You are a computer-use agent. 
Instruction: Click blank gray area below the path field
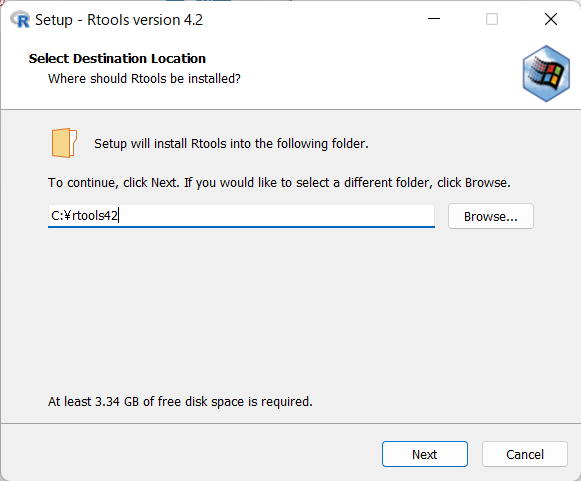pyautogui.click(x=289, y=308)
